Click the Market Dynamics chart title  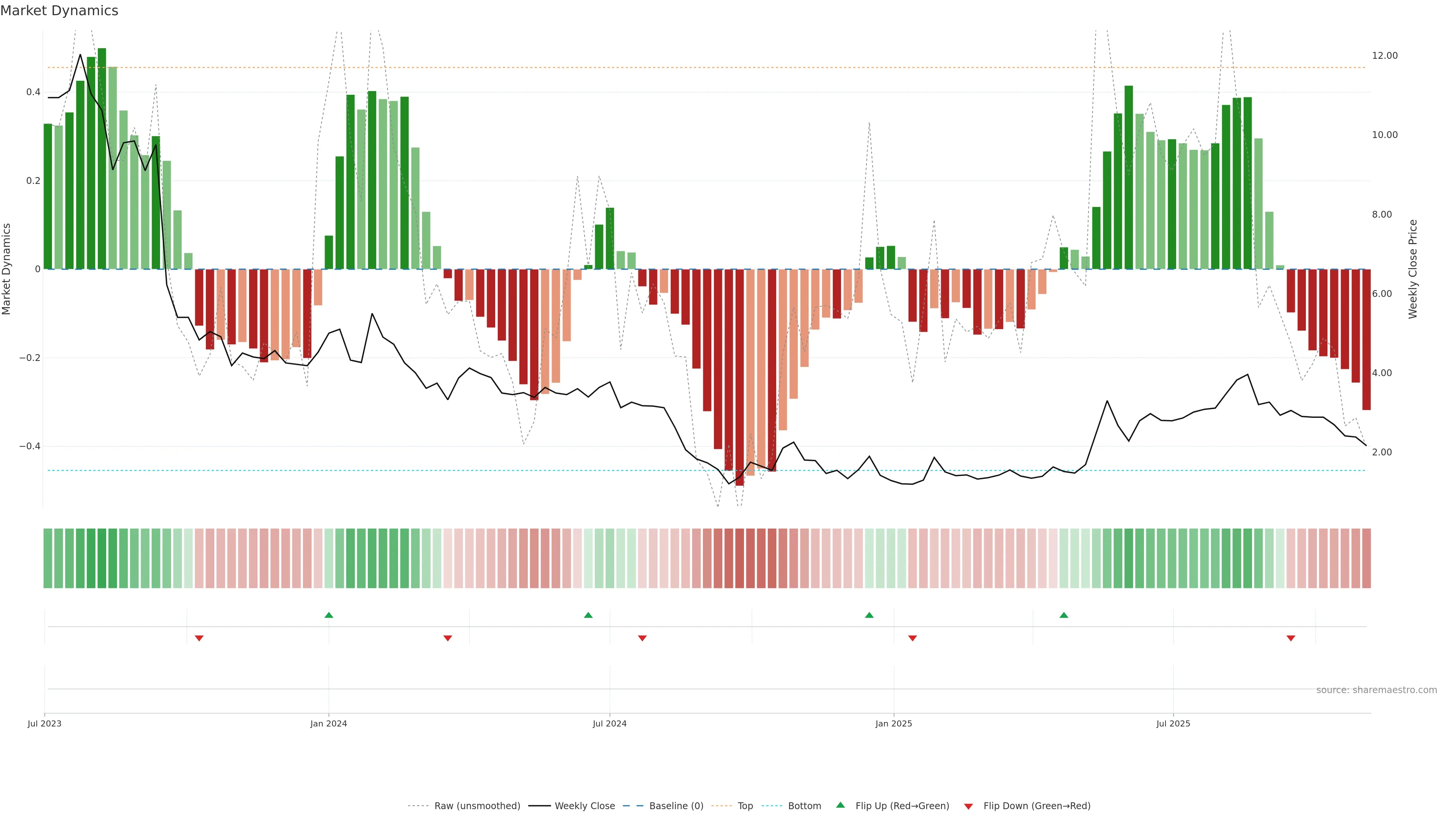(60, 11)
